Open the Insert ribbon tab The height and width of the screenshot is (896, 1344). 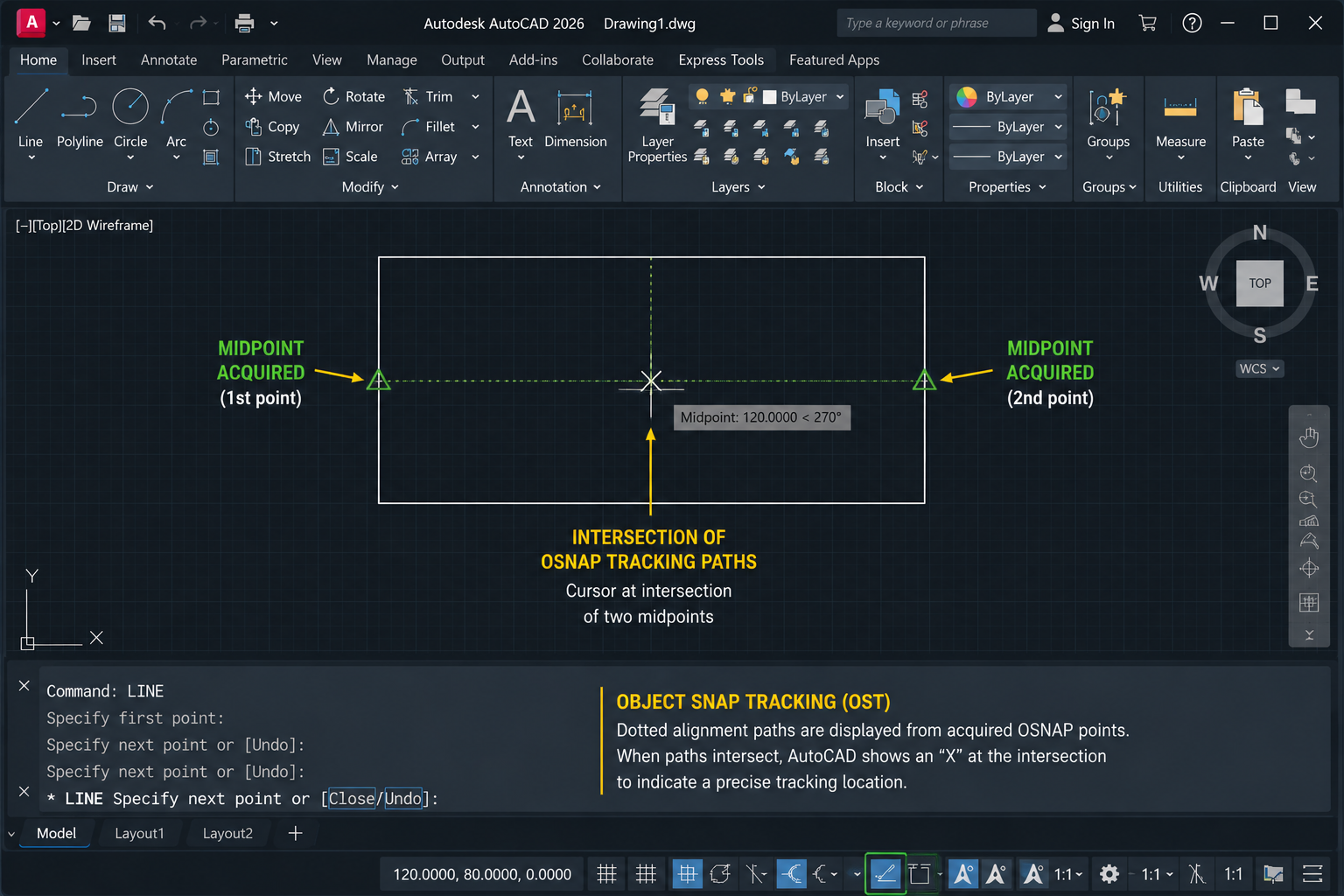[x=99, y=59]
